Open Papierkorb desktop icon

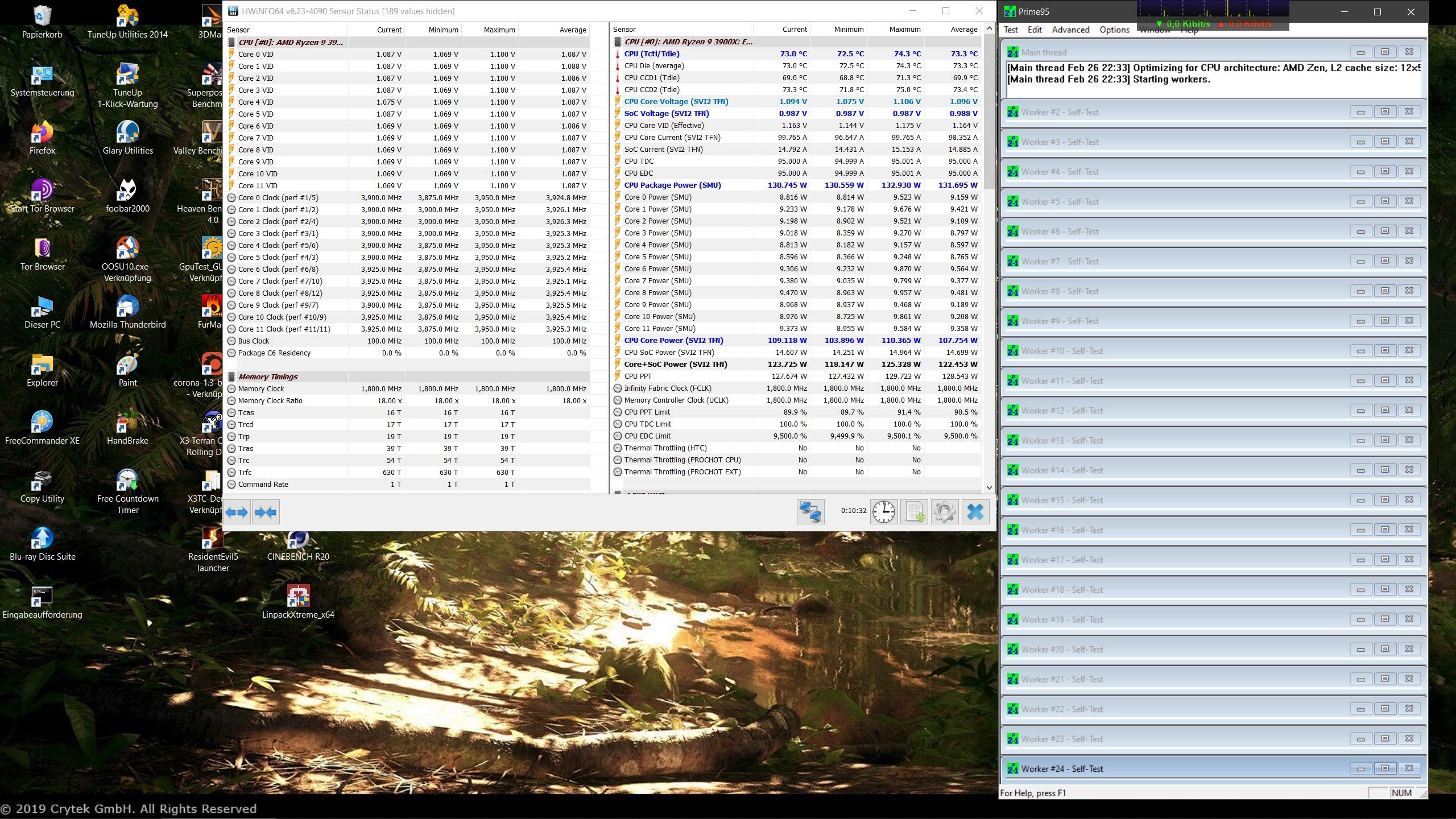[x=42, y=23]
